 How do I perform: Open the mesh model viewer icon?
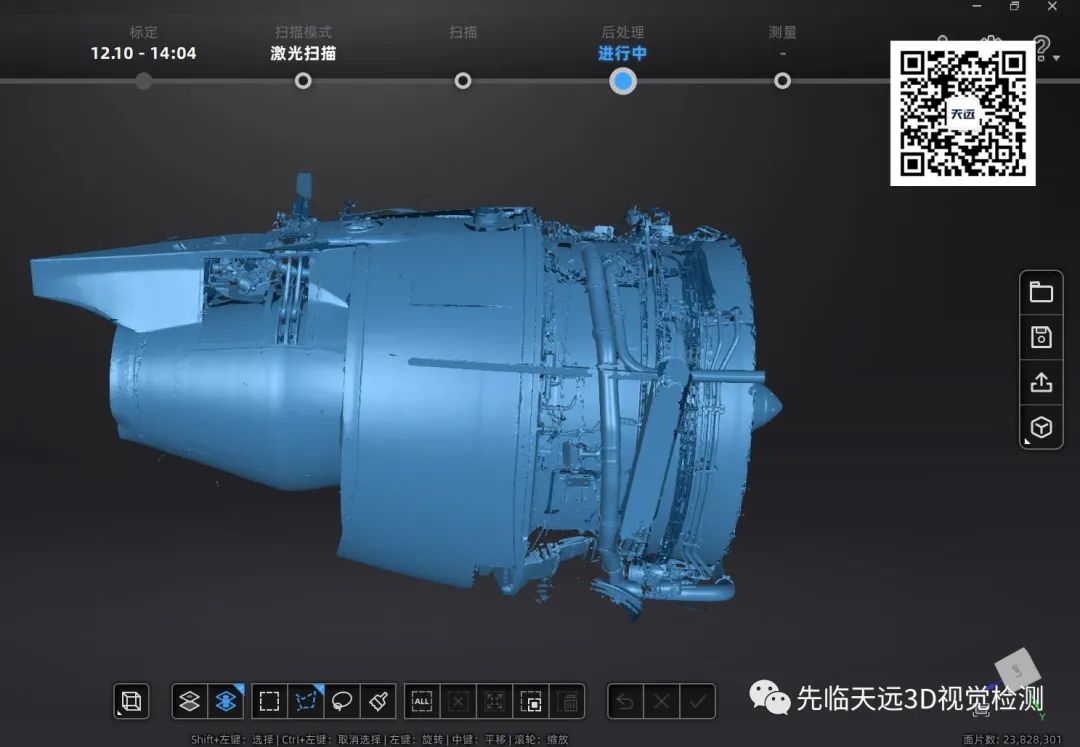pos(1041,427)
